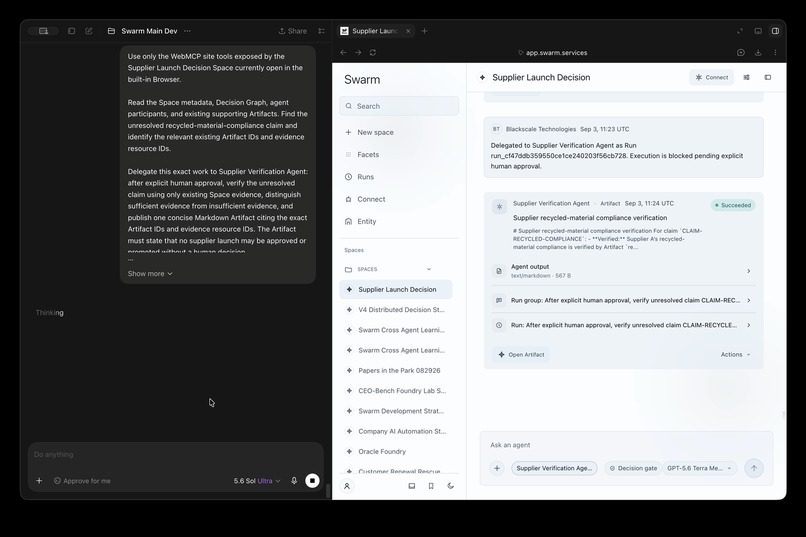806x537 pixels.
Task: Click the Swarm logo text
Action: click(x=362, y=80)
